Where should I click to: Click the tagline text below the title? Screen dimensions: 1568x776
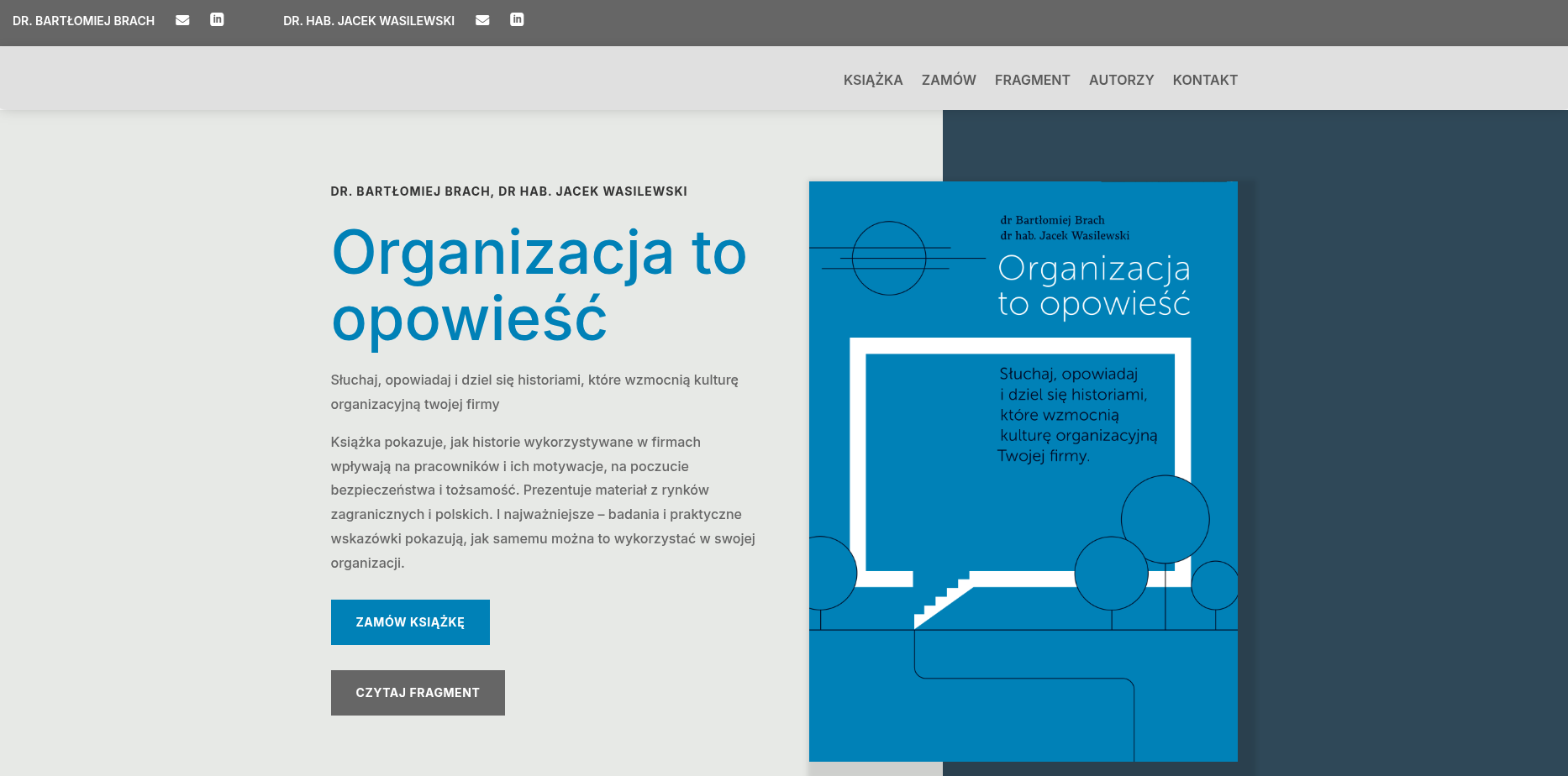tap(534, 391)
